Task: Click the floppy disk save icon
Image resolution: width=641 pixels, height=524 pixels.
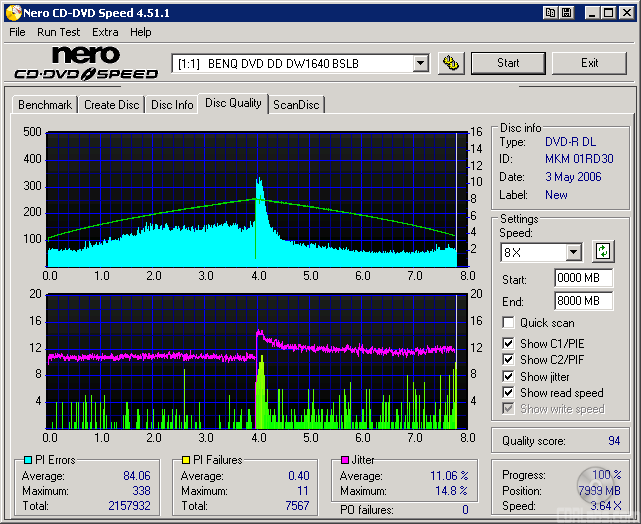Action: 568,13
